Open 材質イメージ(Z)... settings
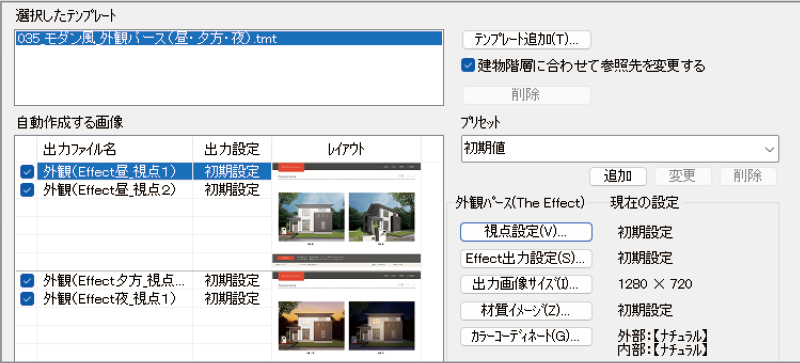Image resolution: width=800 pixels, height=363 pixels. point(526,310)
